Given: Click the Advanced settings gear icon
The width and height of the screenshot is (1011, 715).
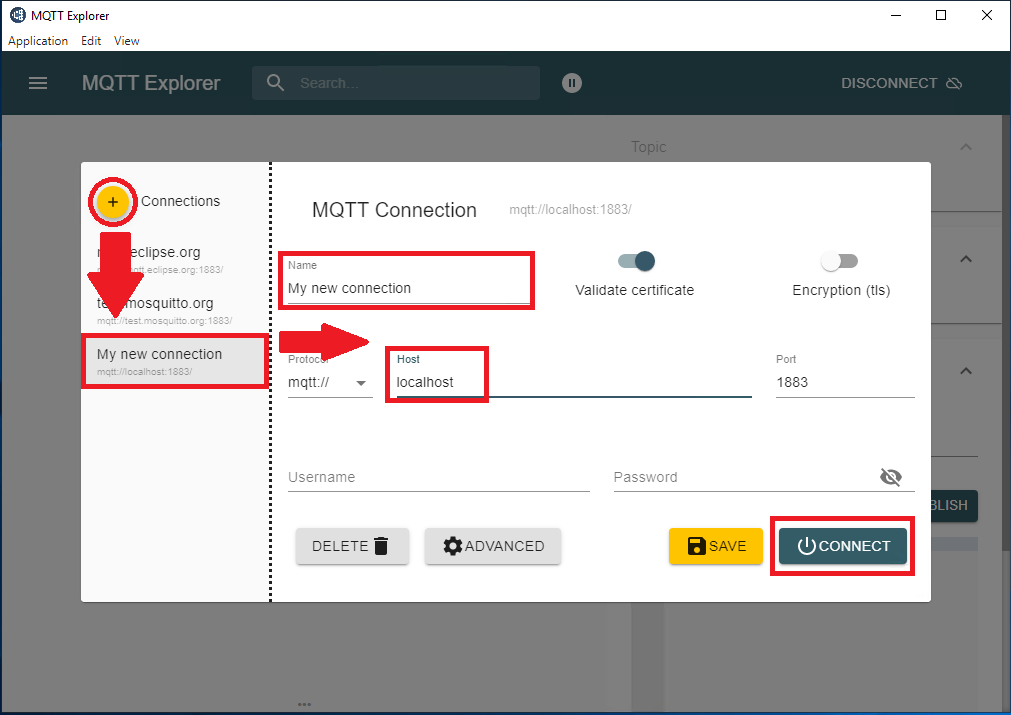Looking at the screenshot, I should click(453, 546).
